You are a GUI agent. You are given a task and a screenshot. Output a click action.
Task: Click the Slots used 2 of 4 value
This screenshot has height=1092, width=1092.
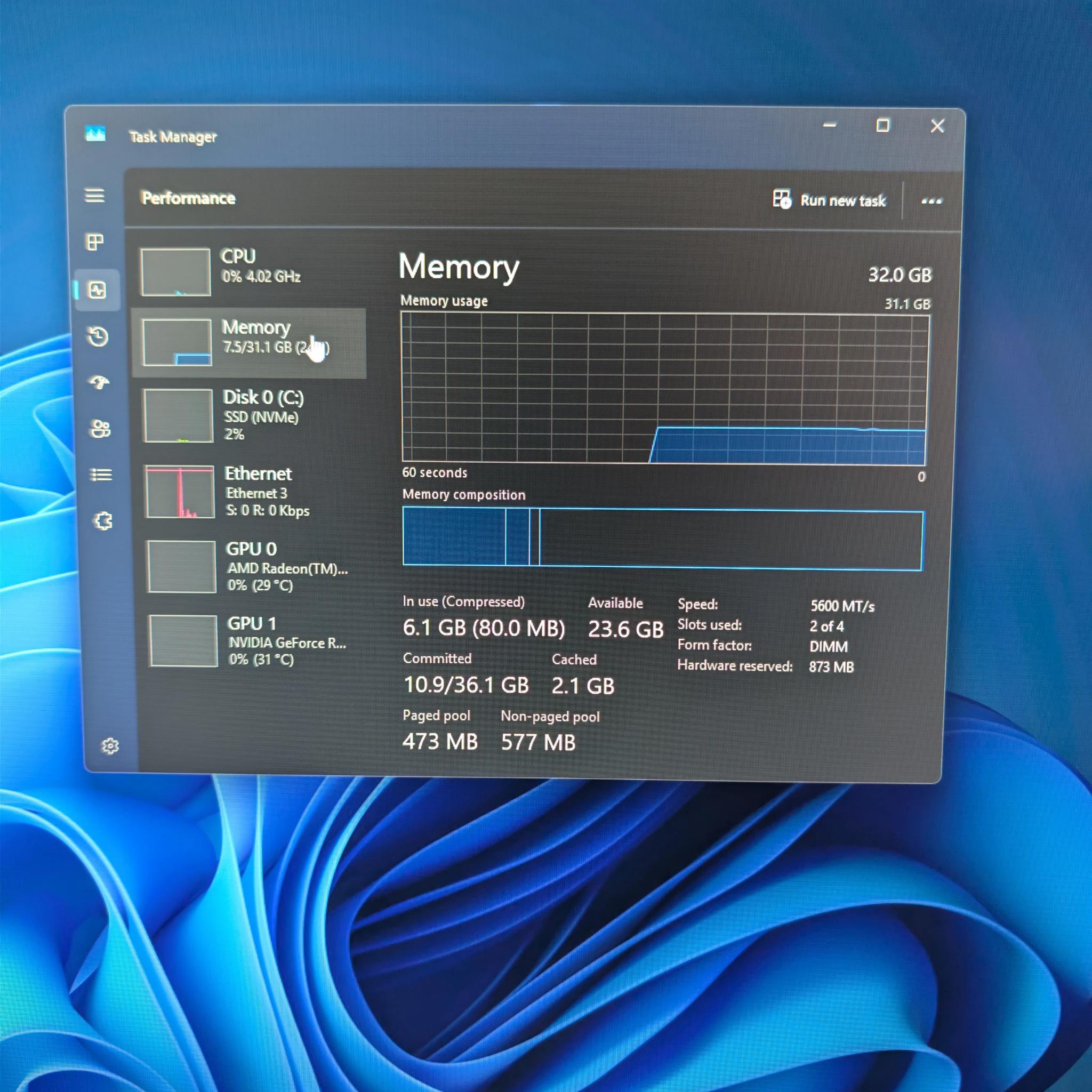pyautogui.click(x=826, y=627)
